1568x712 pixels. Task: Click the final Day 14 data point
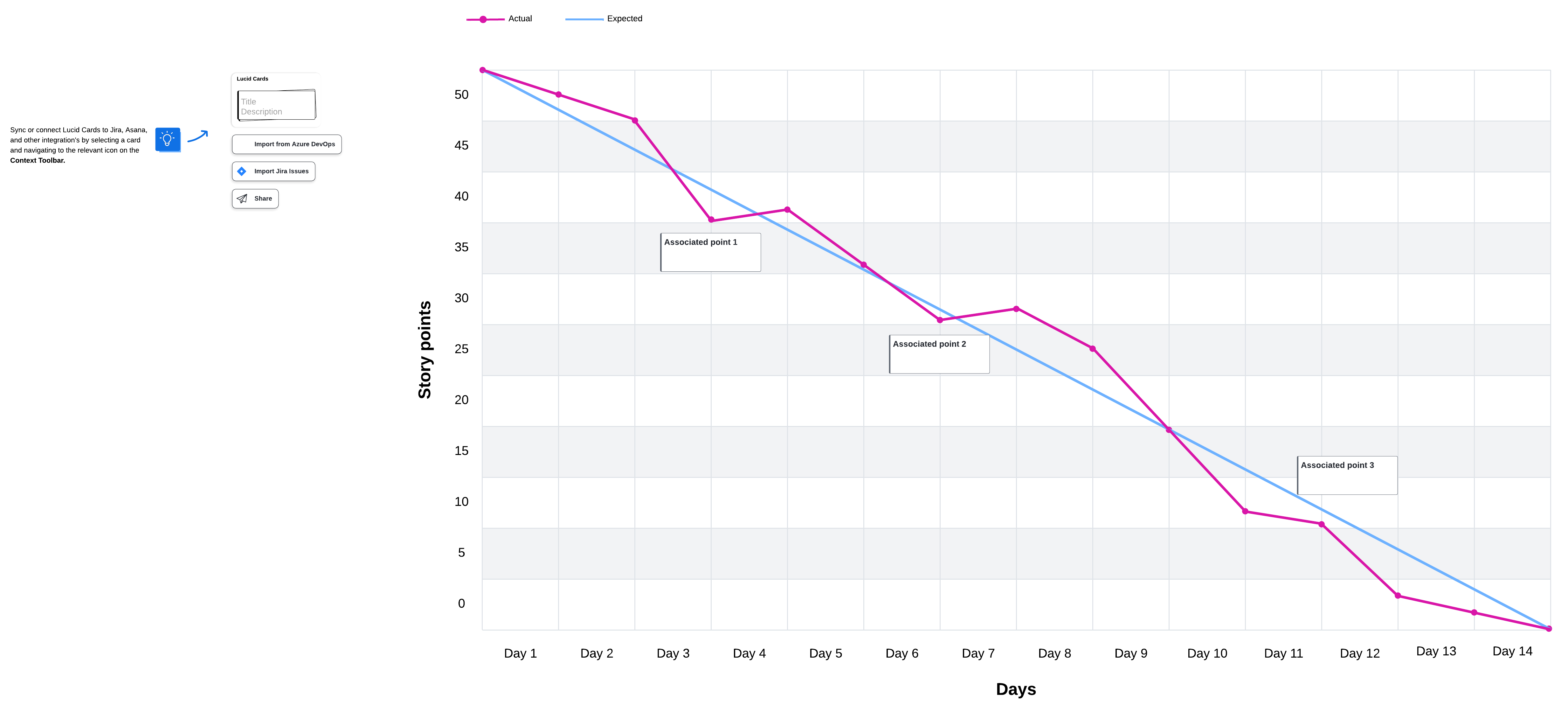1549,629
